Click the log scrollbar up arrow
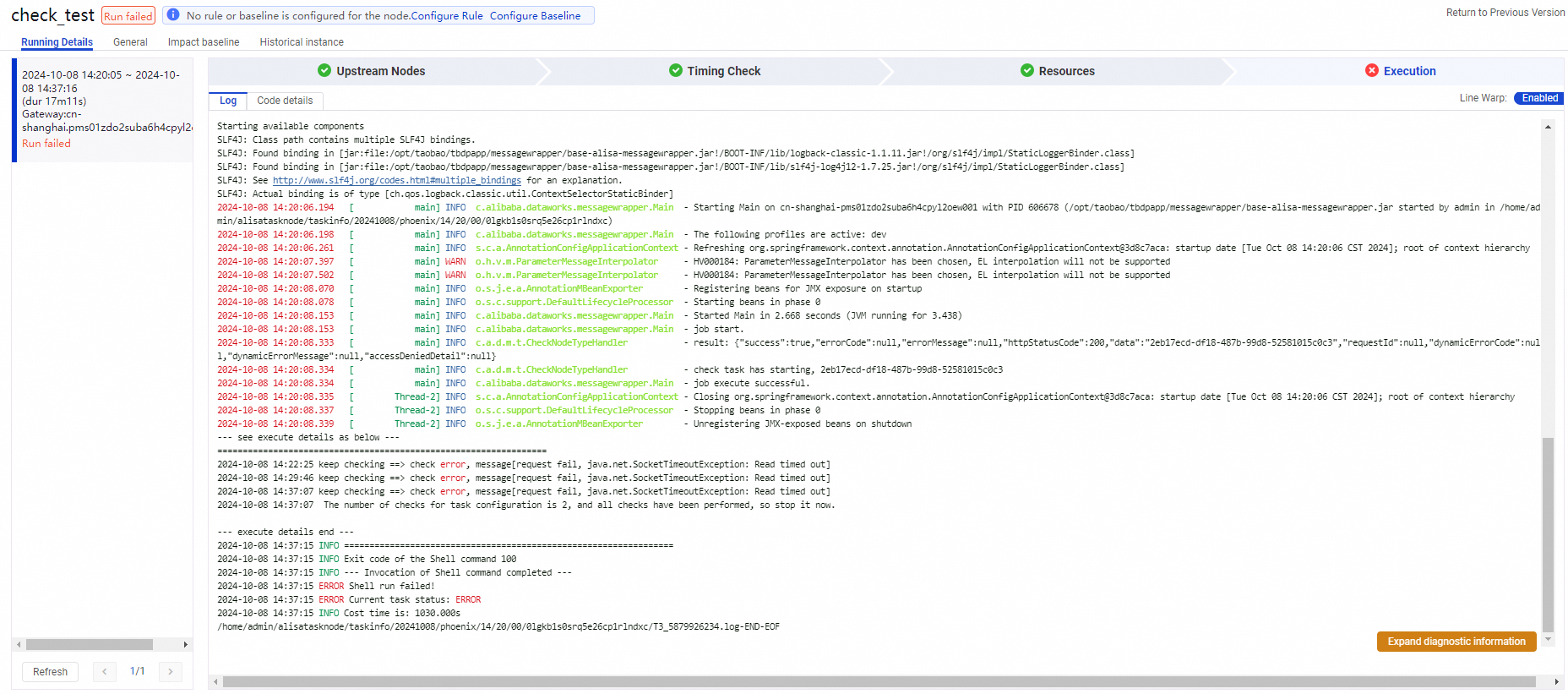 pos(1548,127)
